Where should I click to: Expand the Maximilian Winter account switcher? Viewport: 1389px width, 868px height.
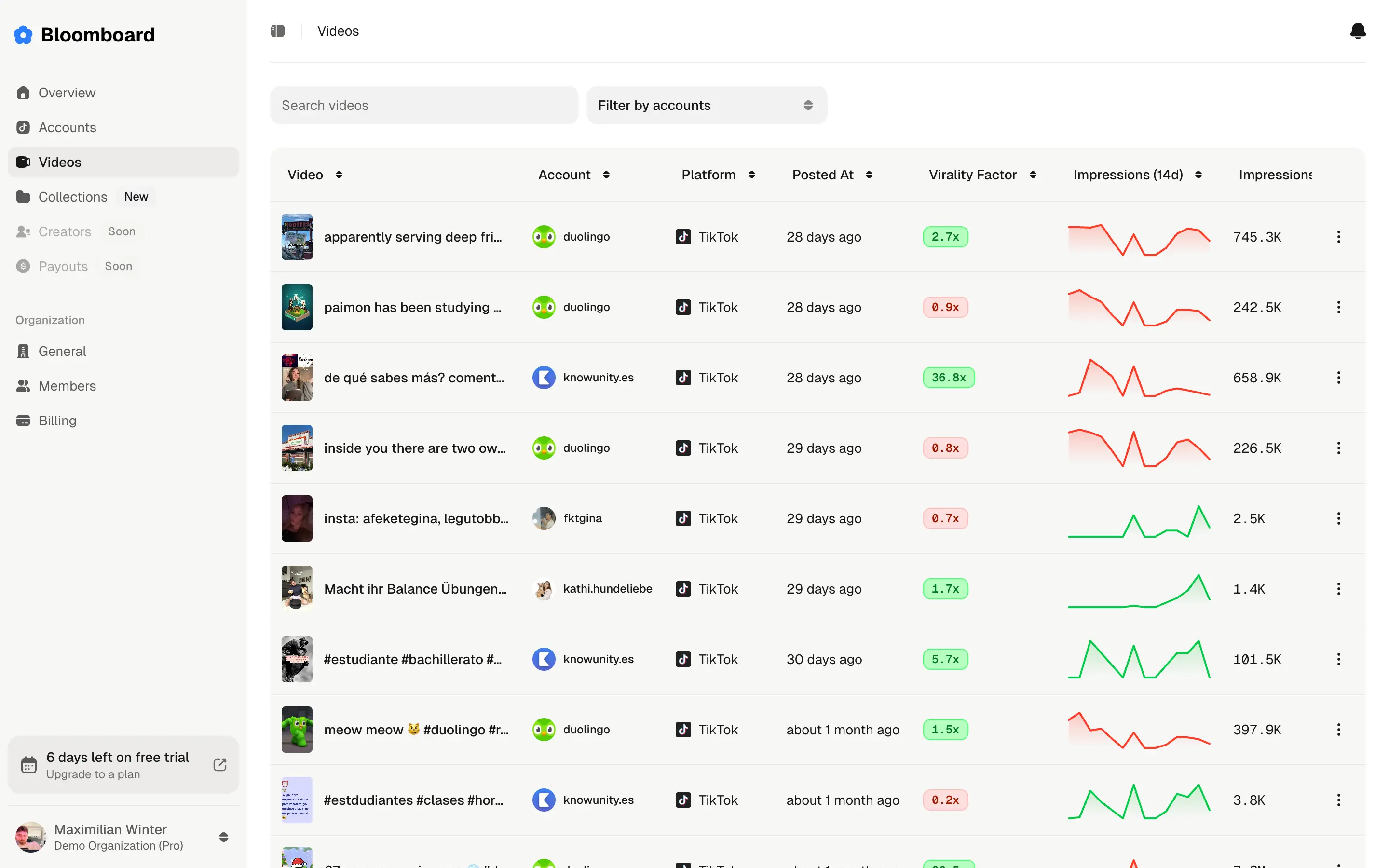tap(223, 837)
